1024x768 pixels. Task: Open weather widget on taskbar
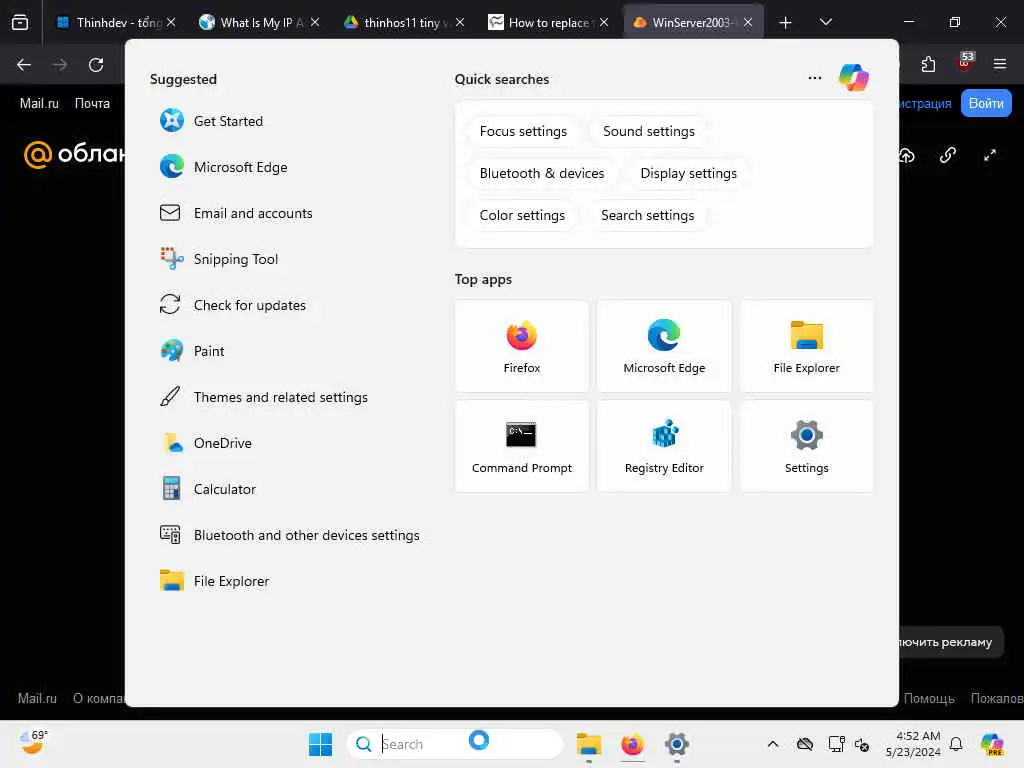(33, 743)
